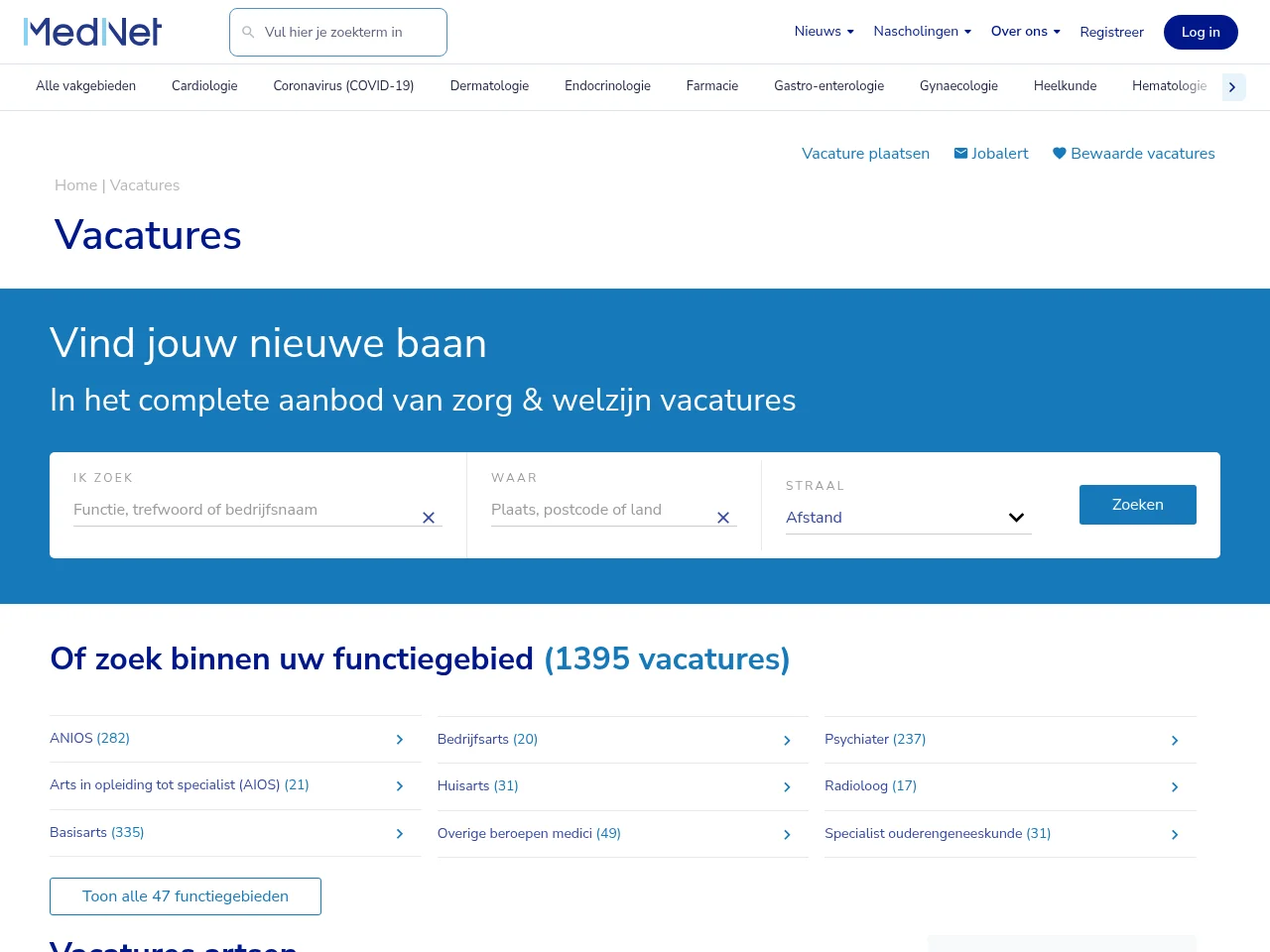
Task: Open Radioloog (17) vacancies
Action: point(870,785)
